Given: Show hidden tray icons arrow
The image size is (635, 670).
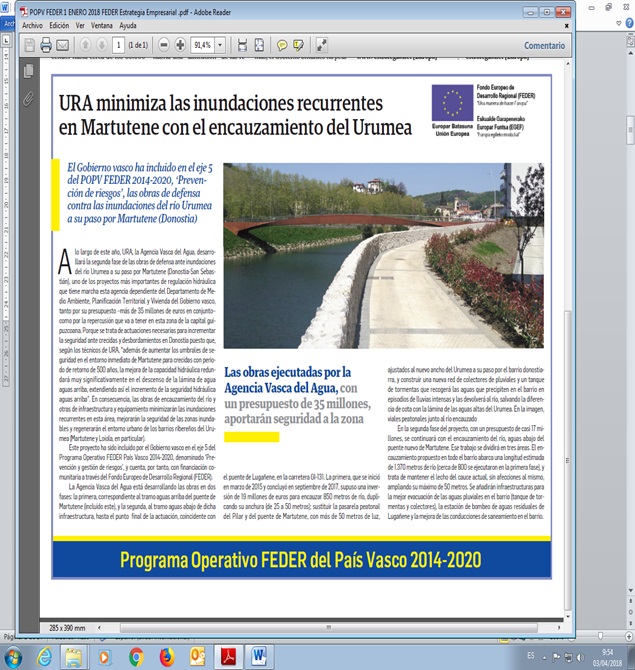Looking at the screenshot, I should 544,658.
